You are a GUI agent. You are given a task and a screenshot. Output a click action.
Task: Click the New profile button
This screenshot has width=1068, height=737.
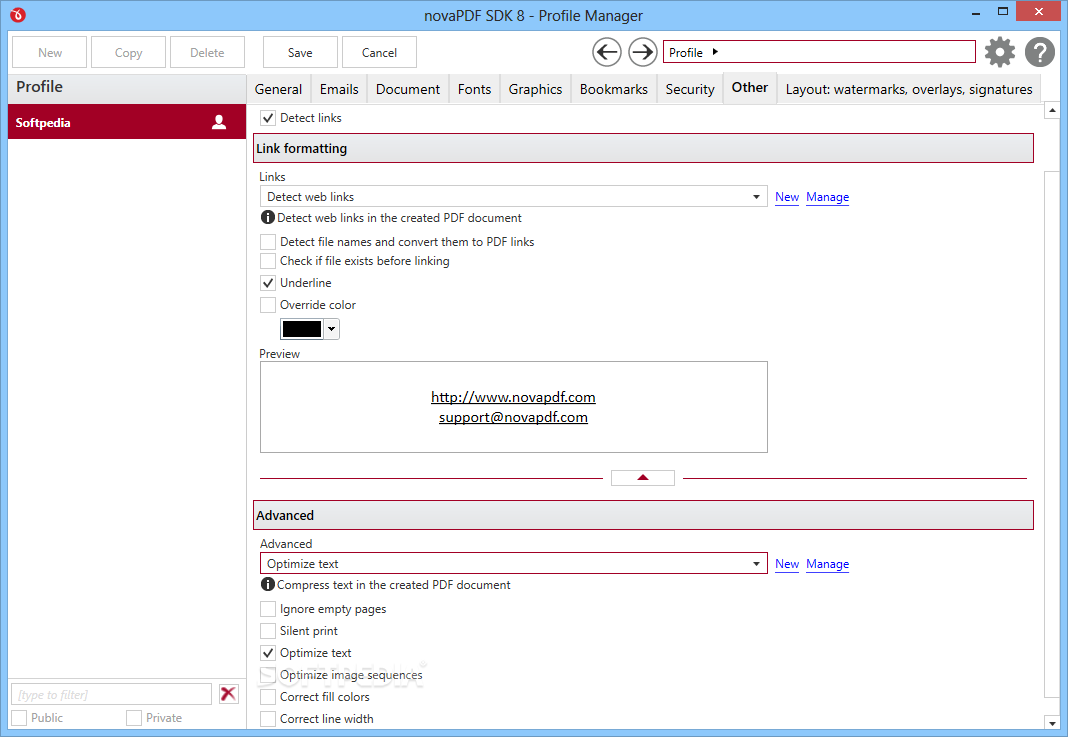(x=50, y=52)
